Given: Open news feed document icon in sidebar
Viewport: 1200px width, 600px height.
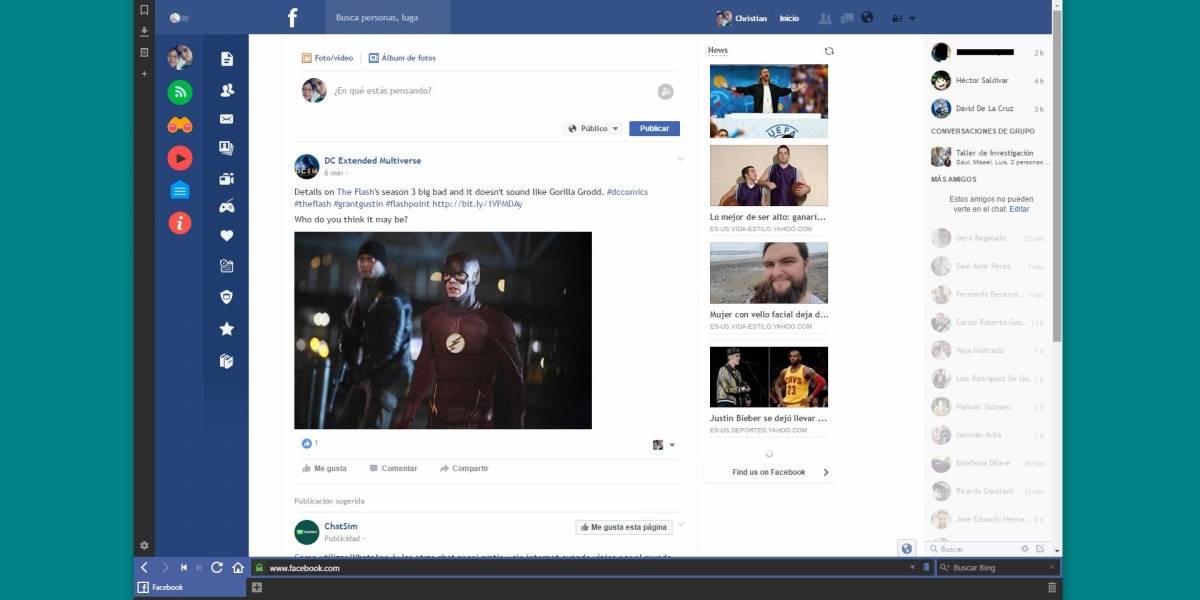Looking at the screenshot, I should point(227,59).
